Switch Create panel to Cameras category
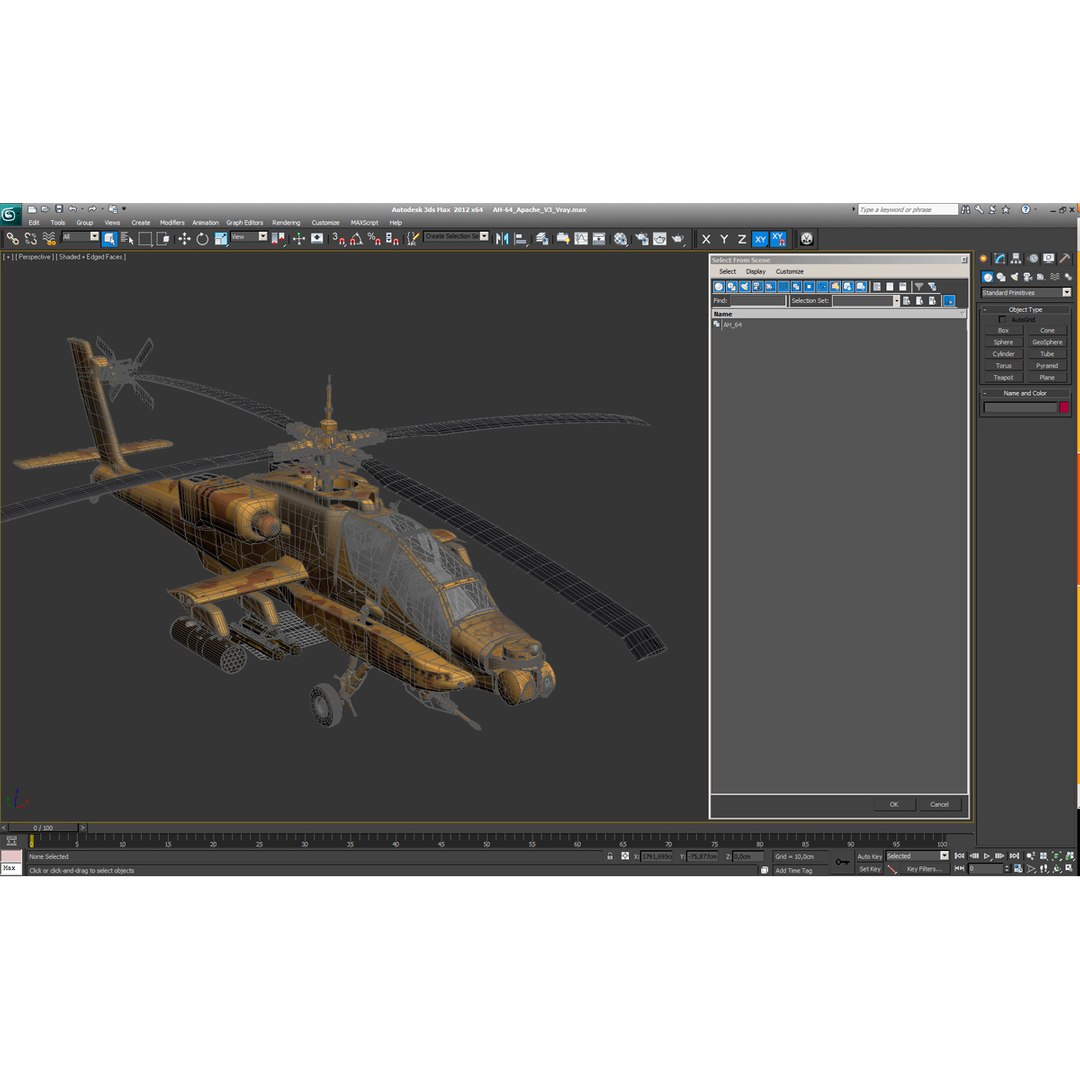 1028,277
